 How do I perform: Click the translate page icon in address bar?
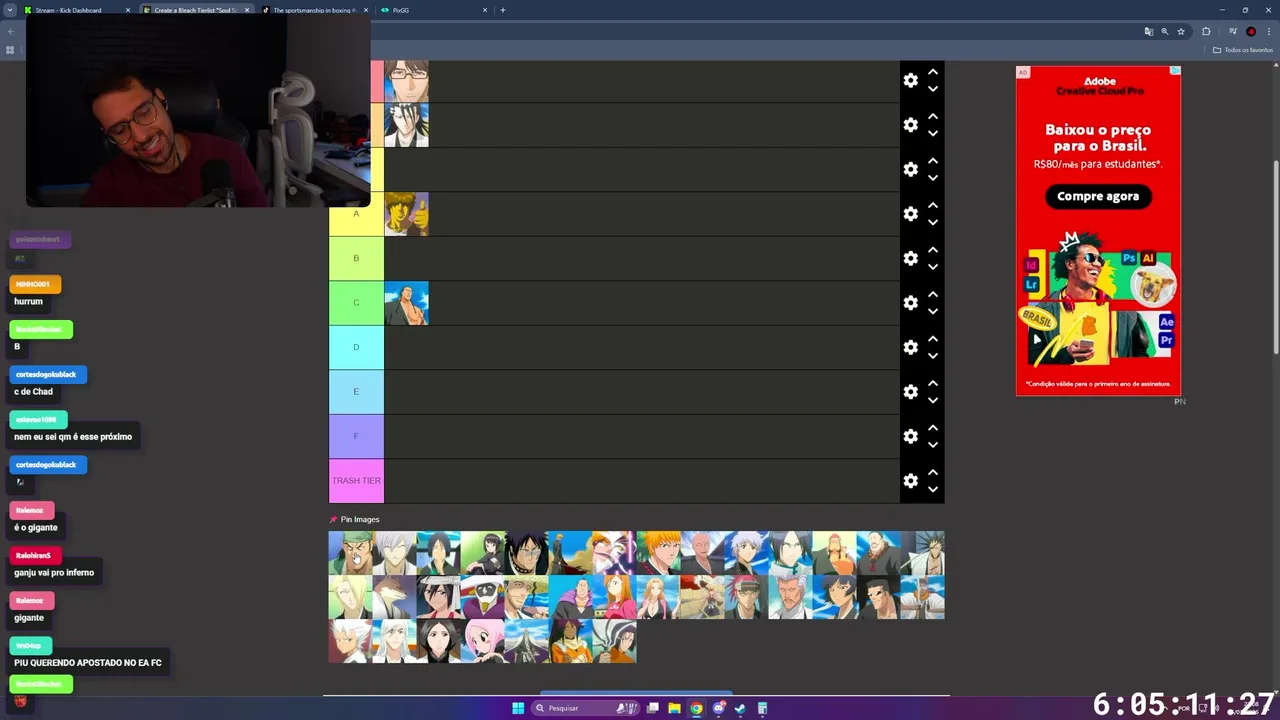tap(1148, 31)
